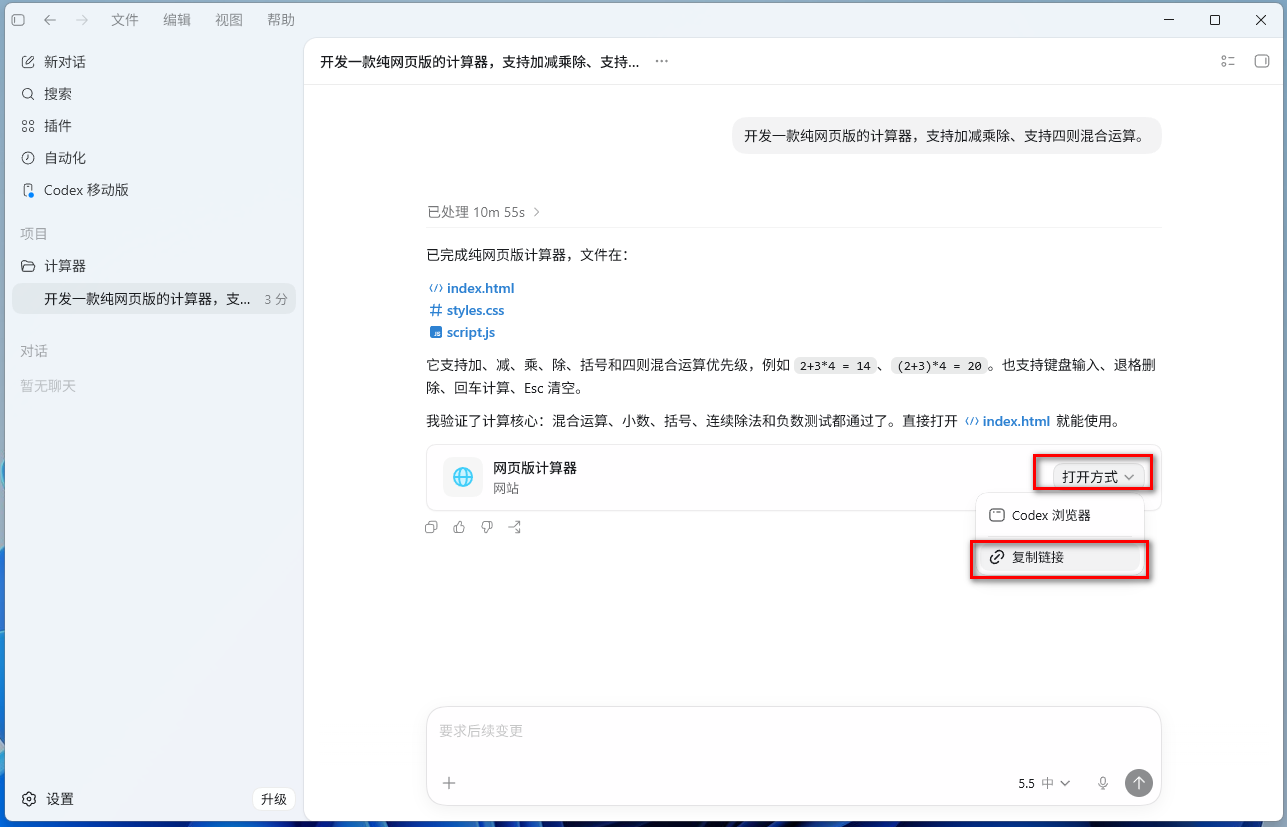Open the 文件 menu
This screenshot has height=827, width=1287.
pos(125,20)
